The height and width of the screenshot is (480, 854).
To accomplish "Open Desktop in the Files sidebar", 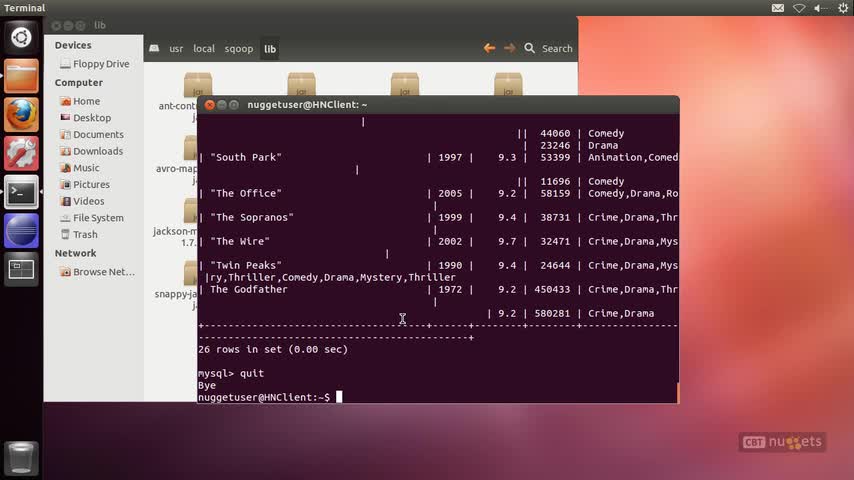I will [x=86, y=118].
